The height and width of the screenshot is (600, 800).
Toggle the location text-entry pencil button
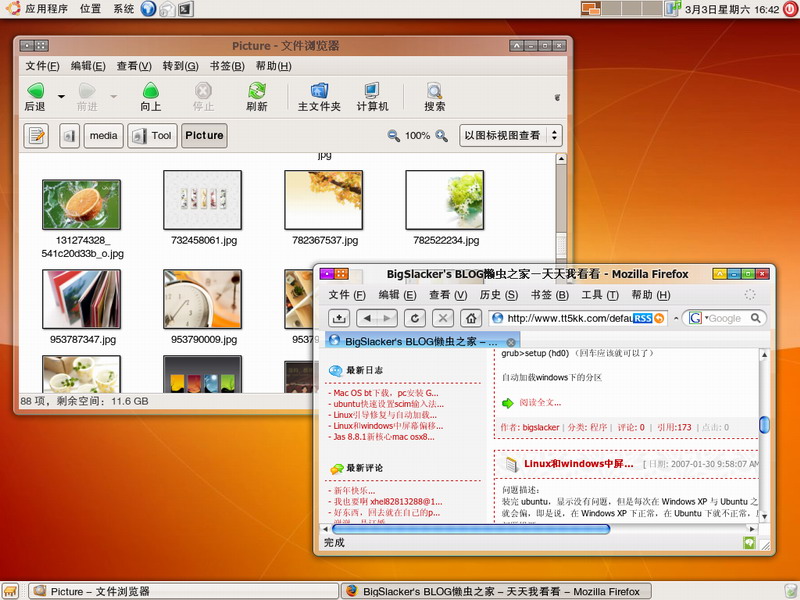pyautogui.click(x=36, y=136)
